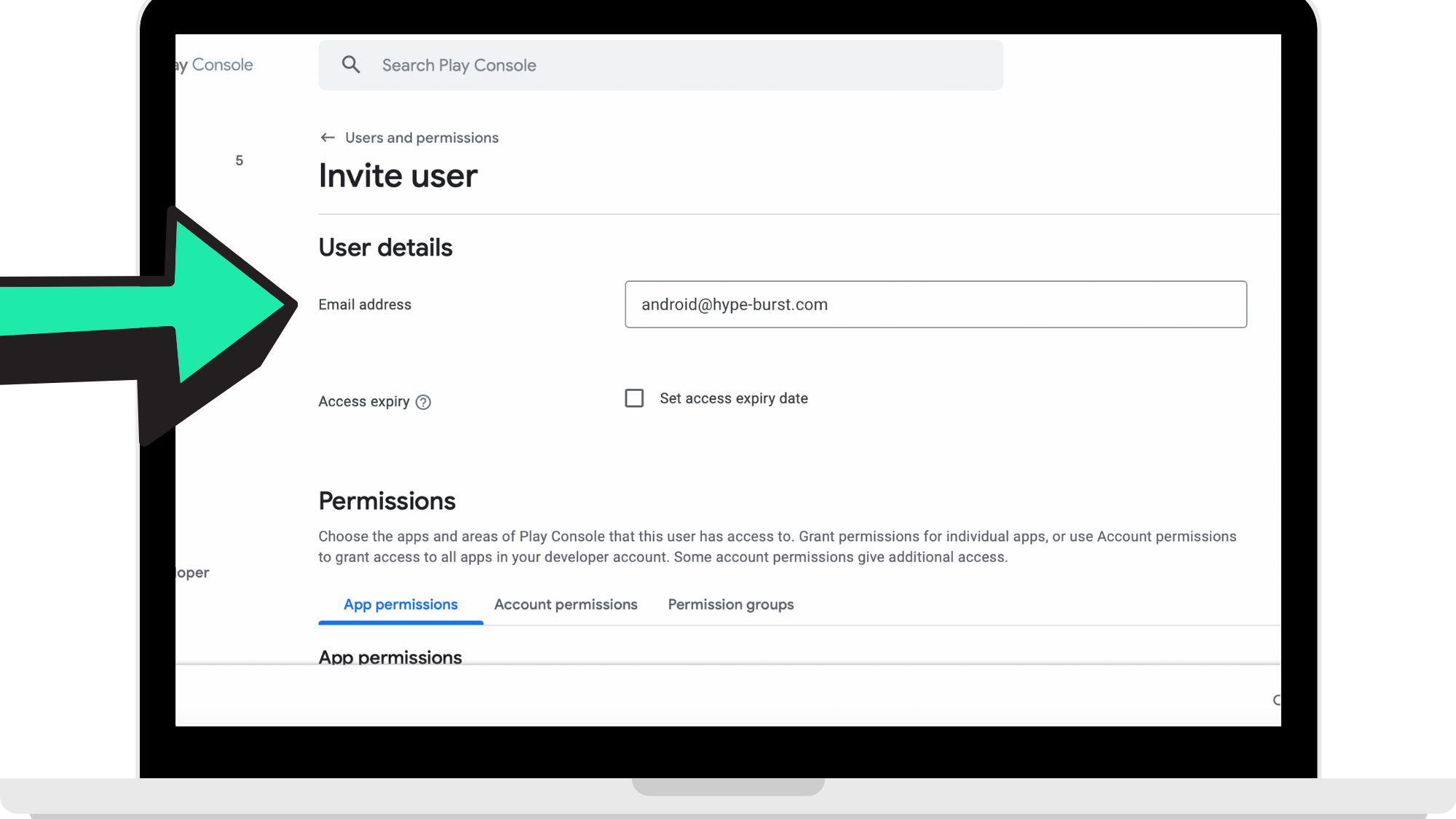Open the Permission groups tab

pos(730,604)
